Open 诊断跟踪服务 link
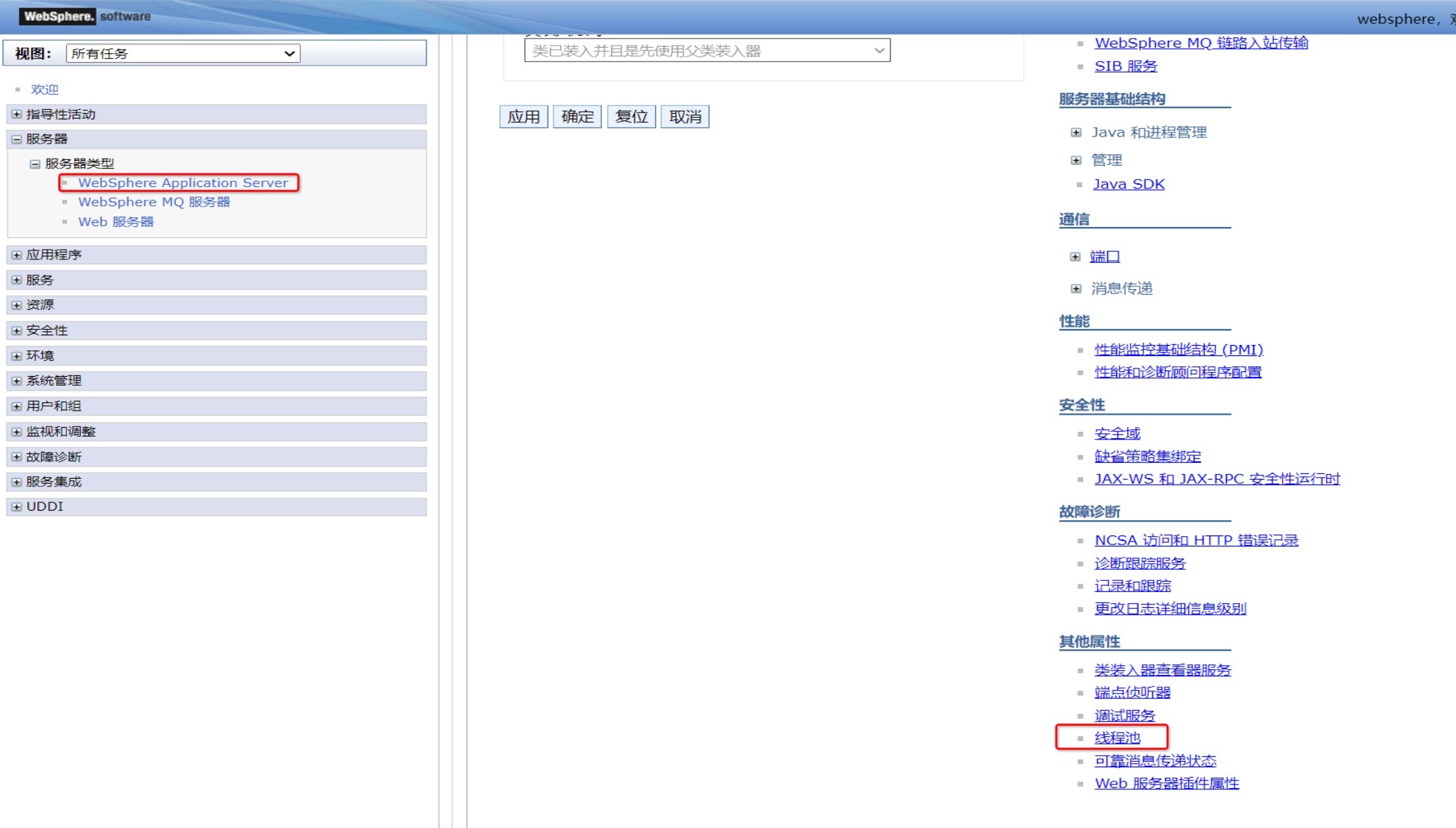 click(1140, 564)
